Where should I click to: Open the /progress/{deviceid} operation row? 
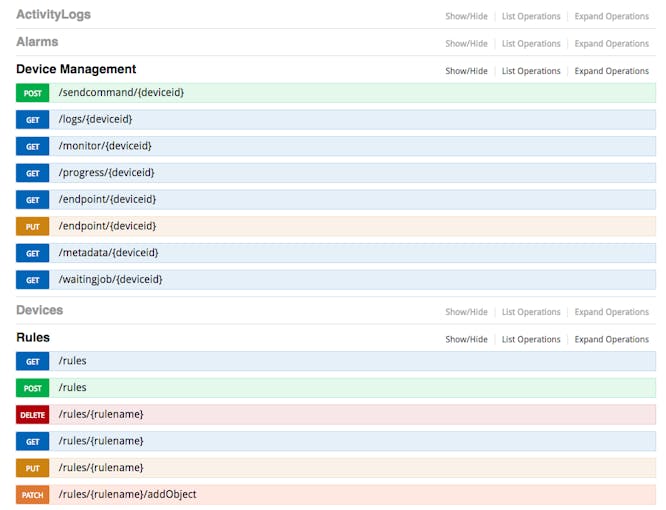(336, 173)
